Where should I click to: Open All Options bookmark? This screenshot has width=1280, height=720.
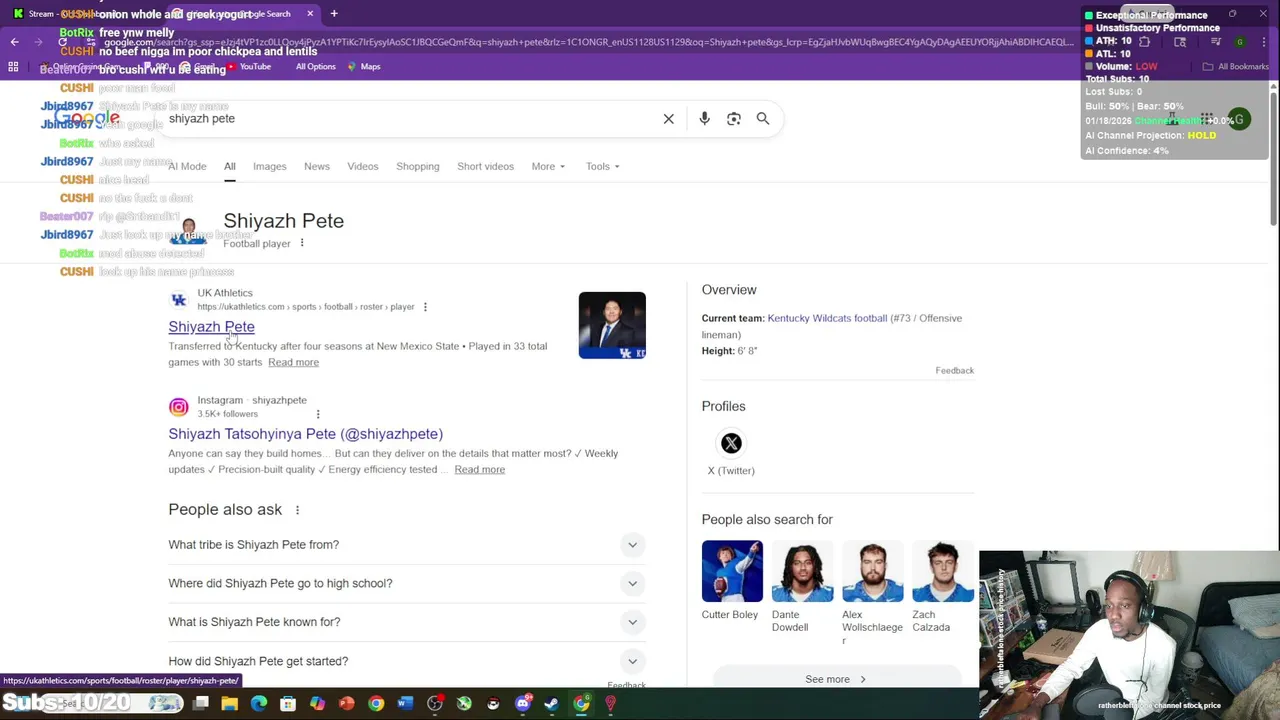click(x=315, y=67)
